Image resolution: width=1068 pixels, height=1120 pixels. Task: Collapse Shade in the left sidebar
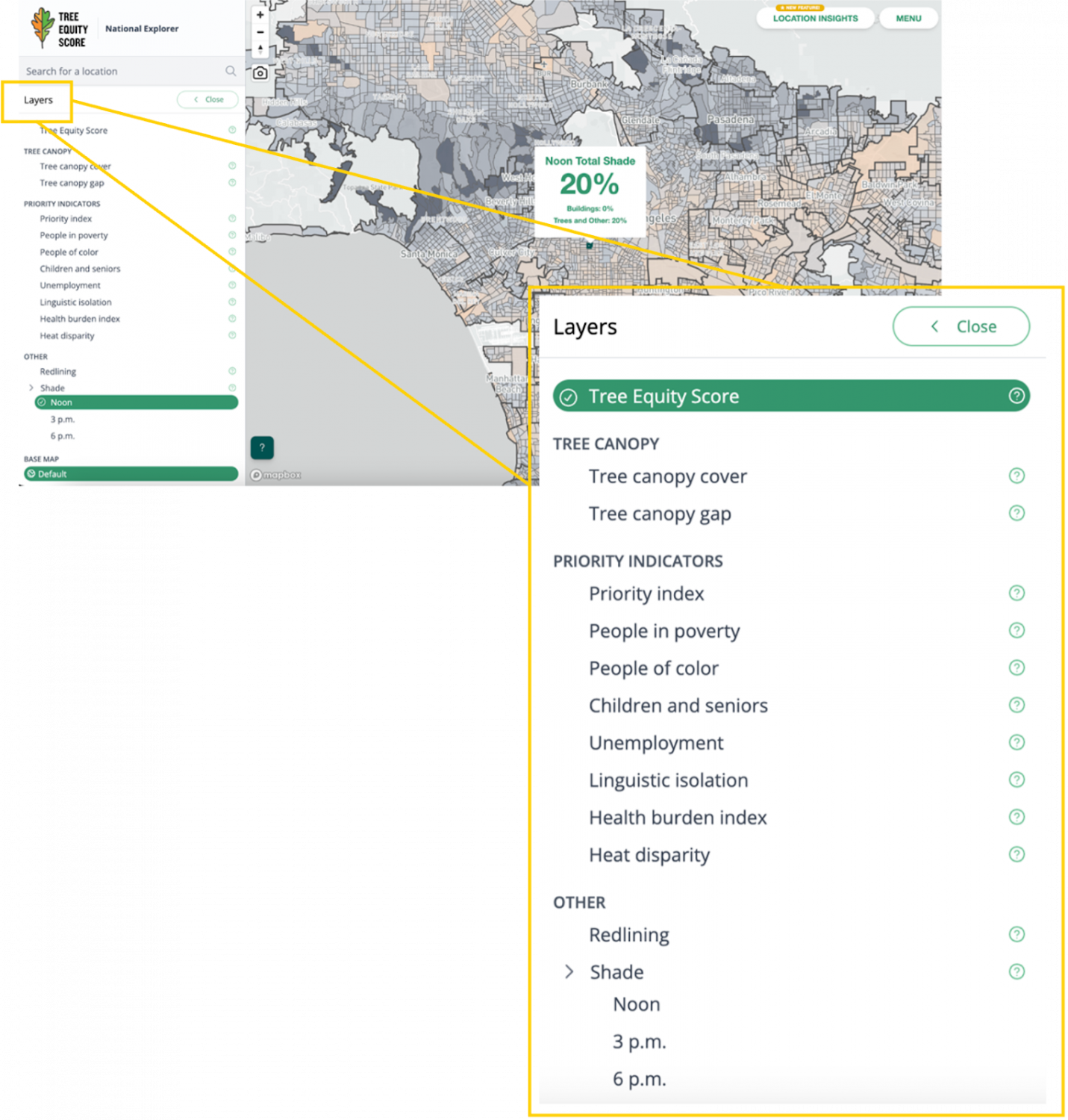pos(31,388)
